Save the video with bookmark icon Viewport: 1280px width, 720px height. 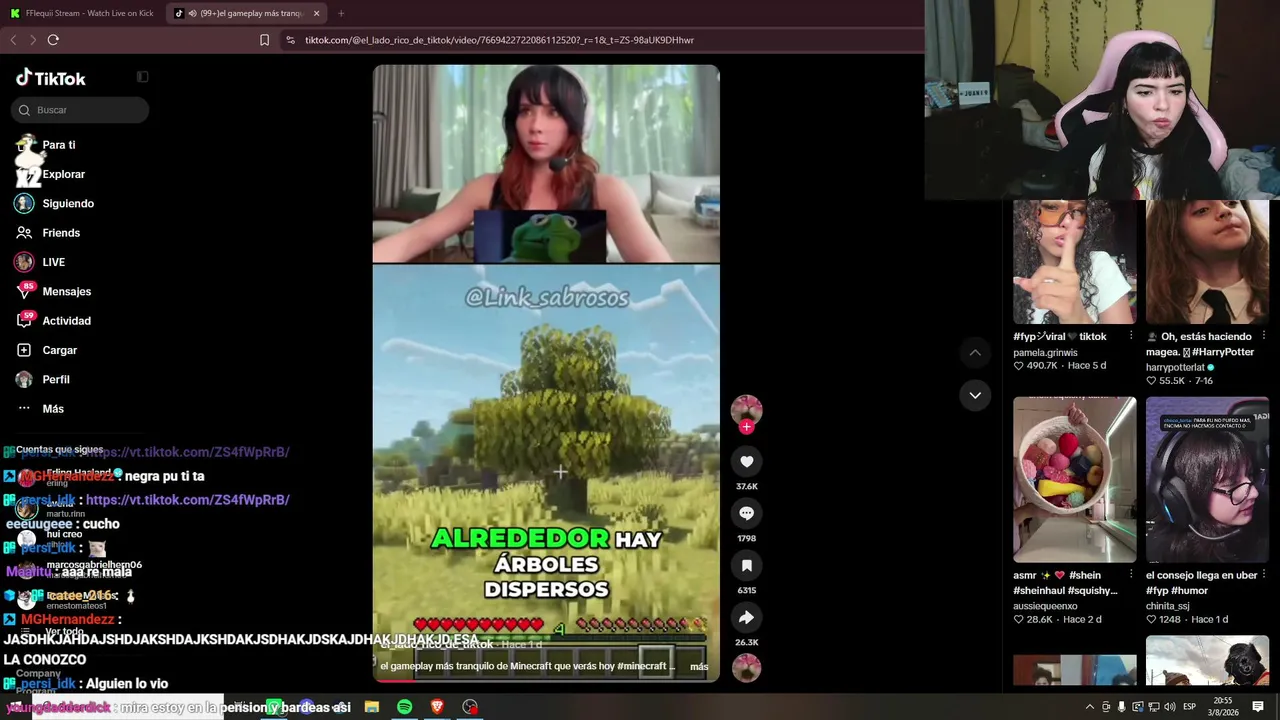click(x=746, y=565)
